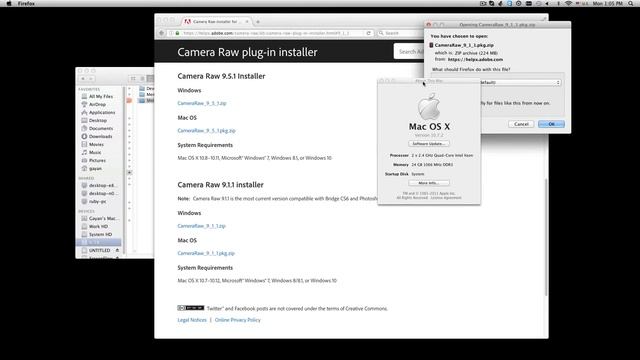Click the menu bar clock
This screenshot has height=360, width=640.
tap(608, 3)
